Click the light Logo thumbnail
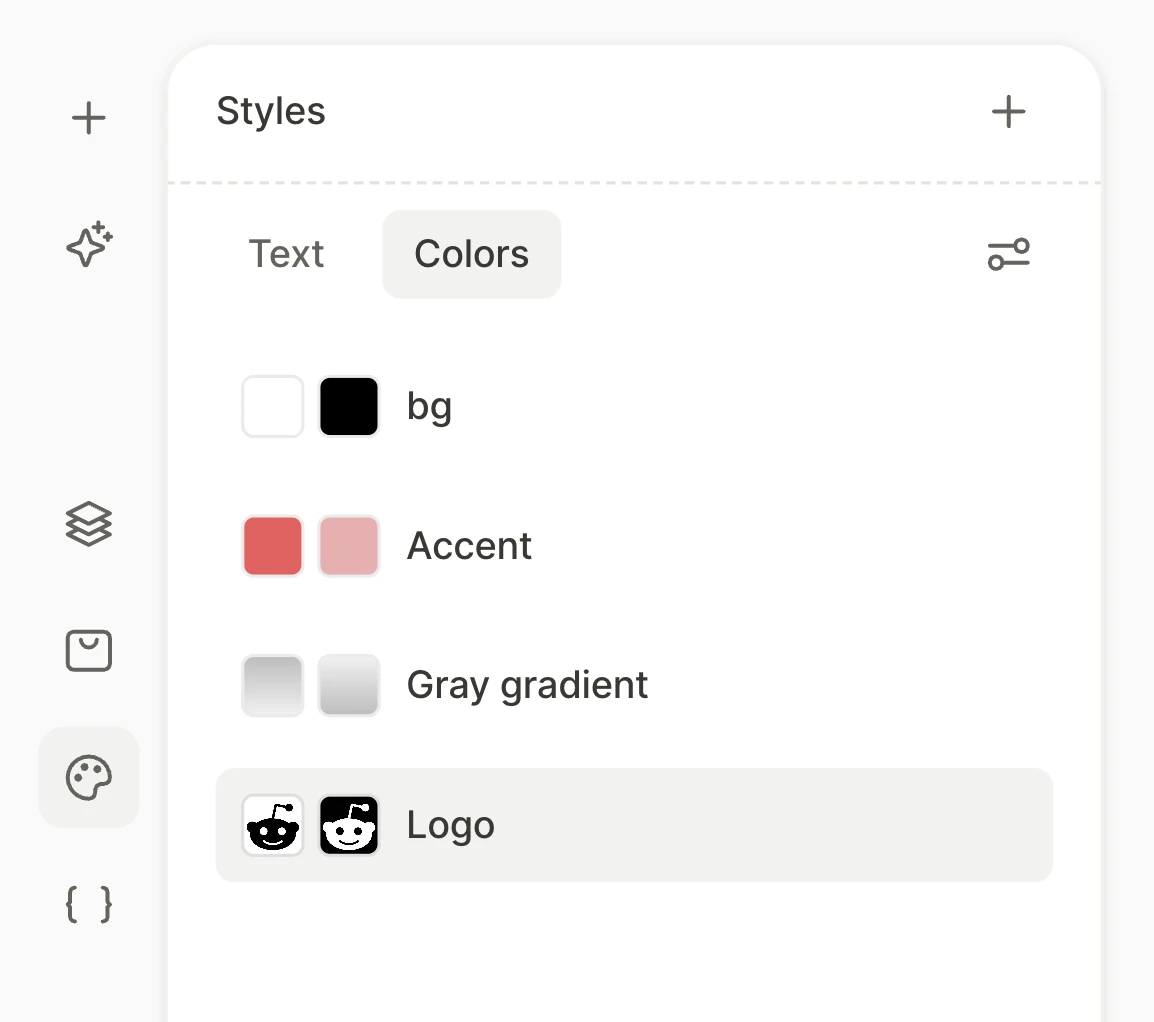The width and height of the screenshot is (1154, 1022). (x=273, y=825)
